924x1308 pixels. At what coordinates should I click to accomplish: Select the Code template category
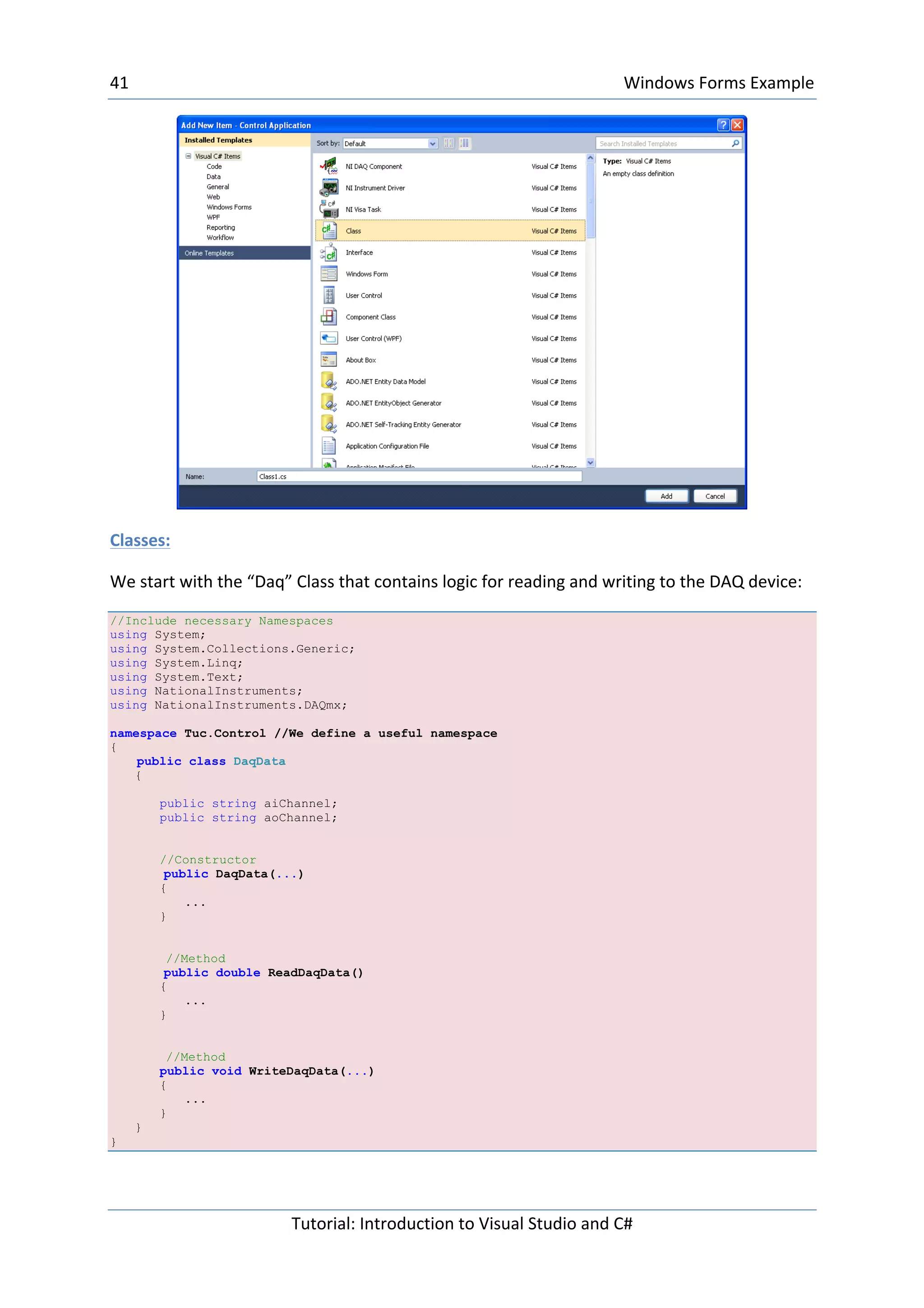[214, 167]
